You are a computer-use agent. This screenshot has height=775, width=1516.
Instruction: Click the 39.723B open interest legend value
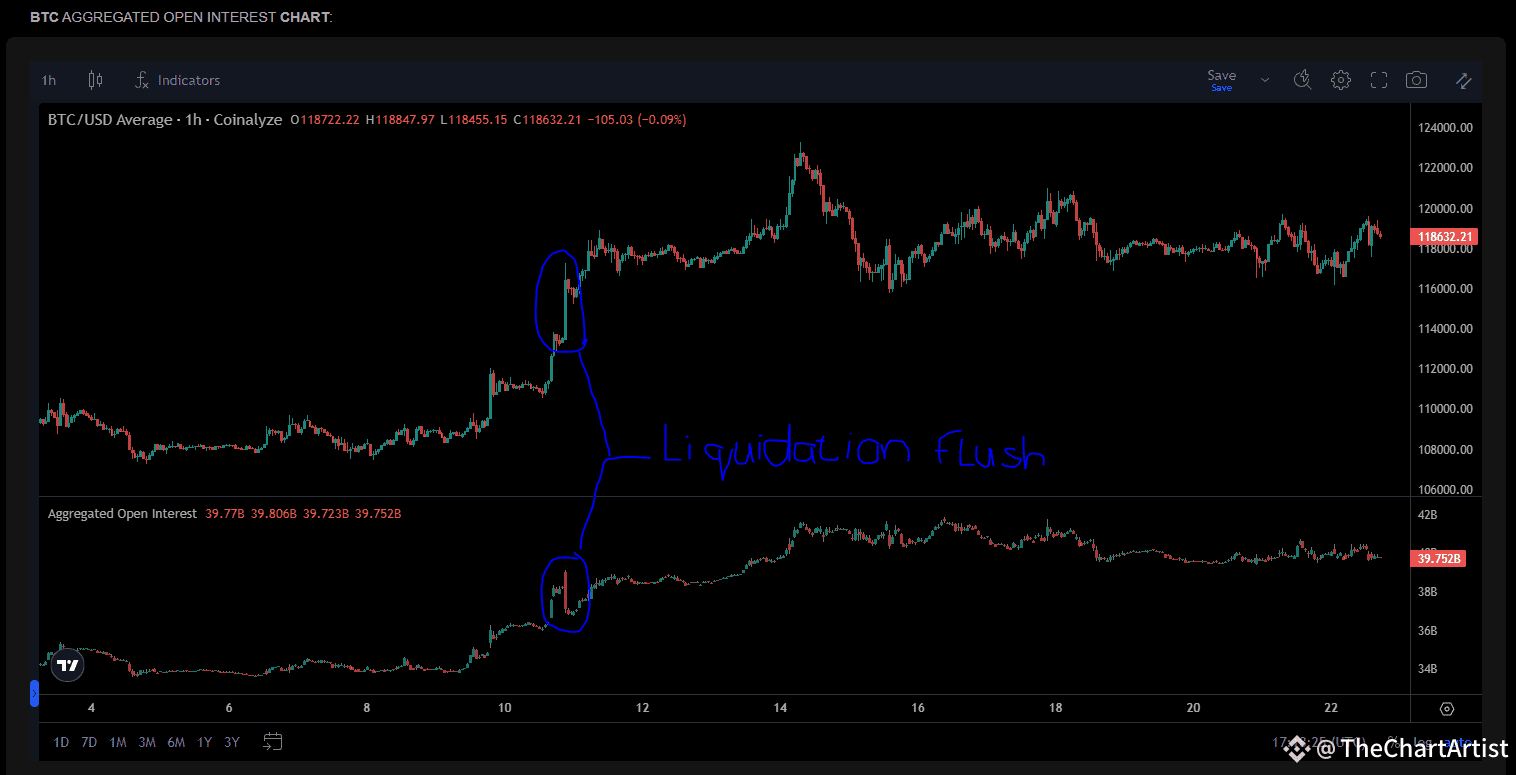click(327, 514)
